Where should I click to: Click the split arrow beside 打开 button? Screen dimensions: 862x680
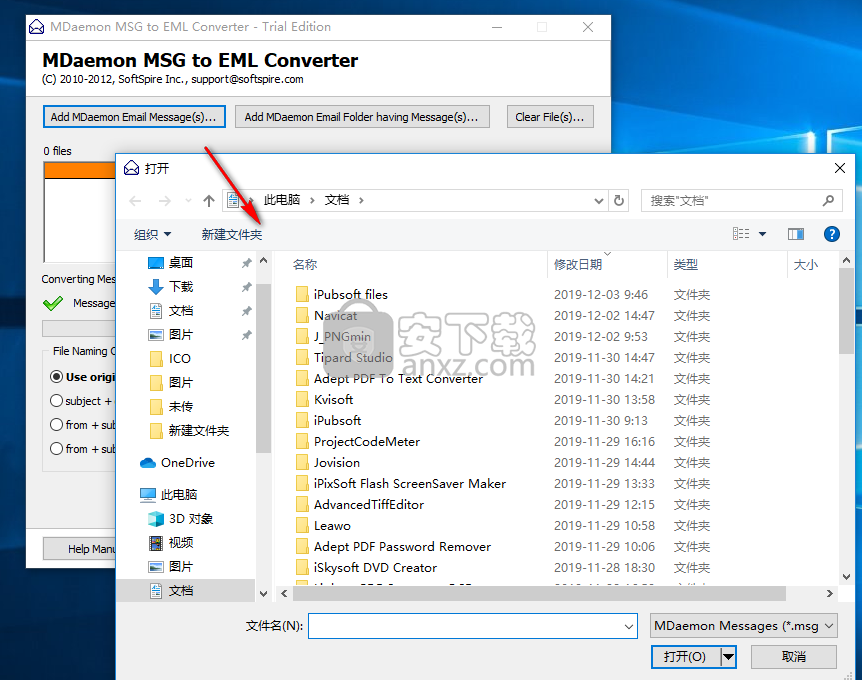728,657
